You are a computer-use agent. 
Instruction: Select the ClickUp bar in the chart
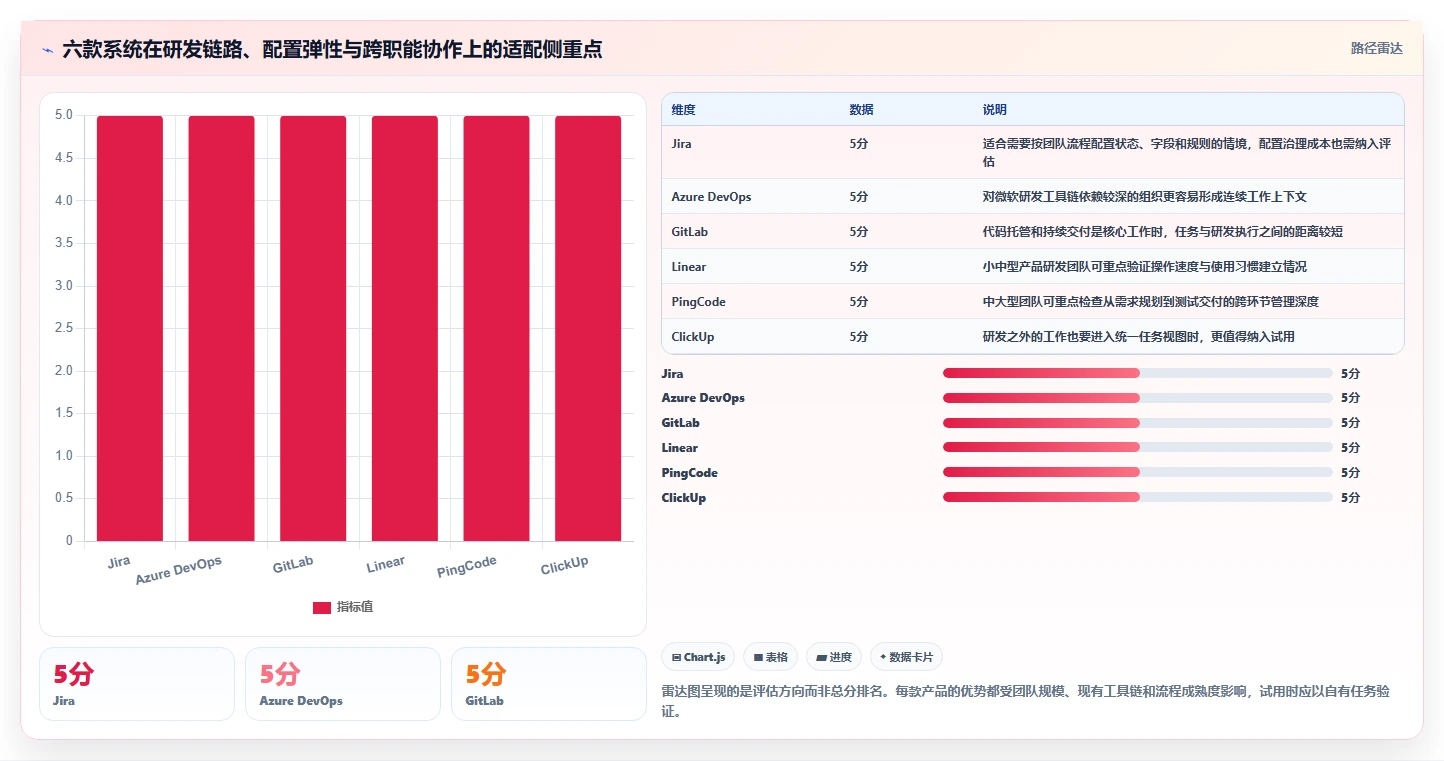point(588,328)
